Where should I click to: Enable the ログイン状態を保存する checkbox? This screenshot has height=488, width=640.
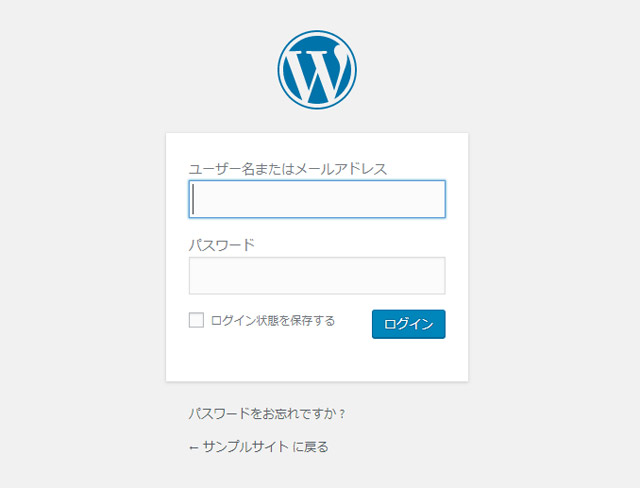click(196, 321)
